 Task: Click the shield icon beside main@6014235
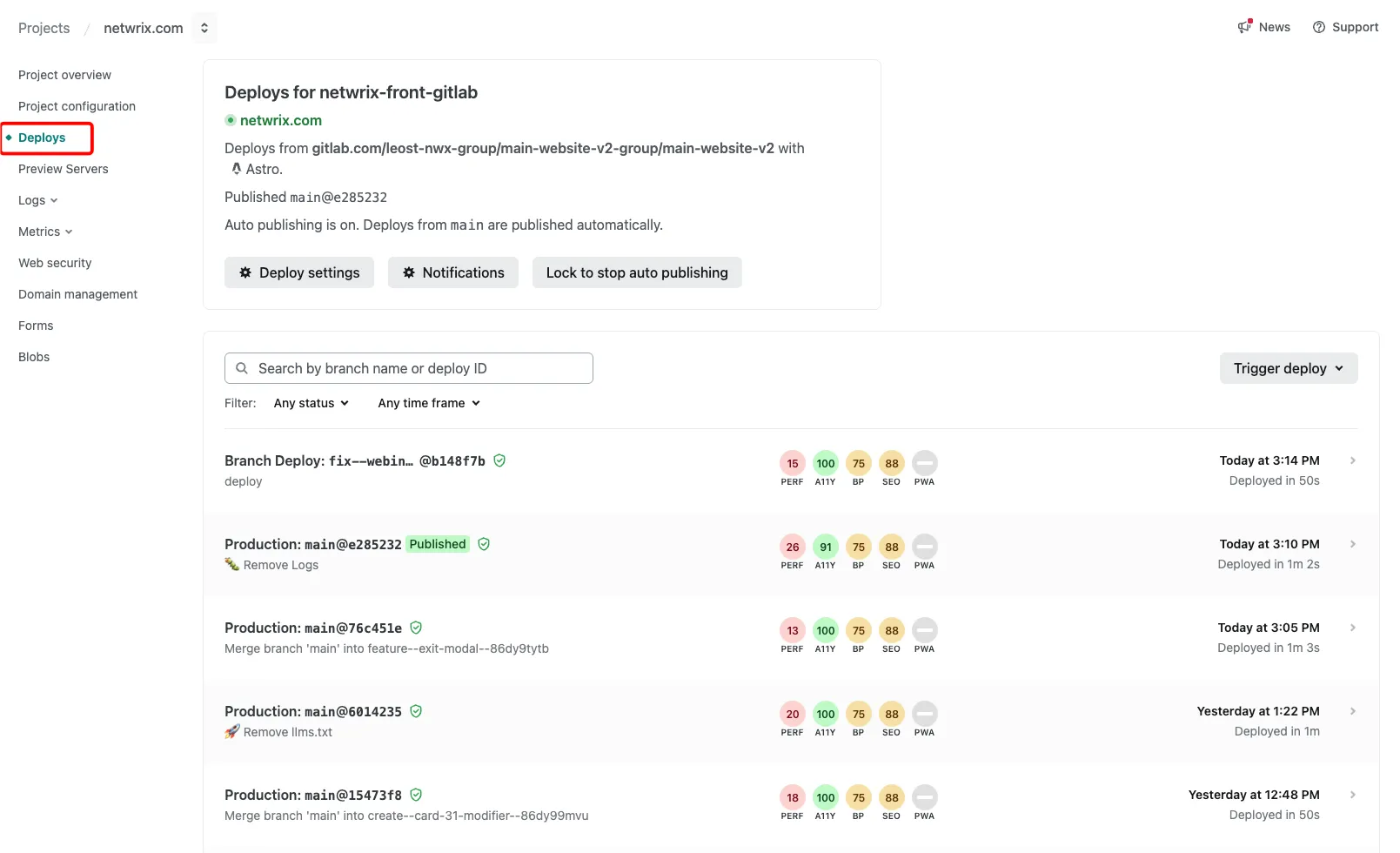pos(416,711)
